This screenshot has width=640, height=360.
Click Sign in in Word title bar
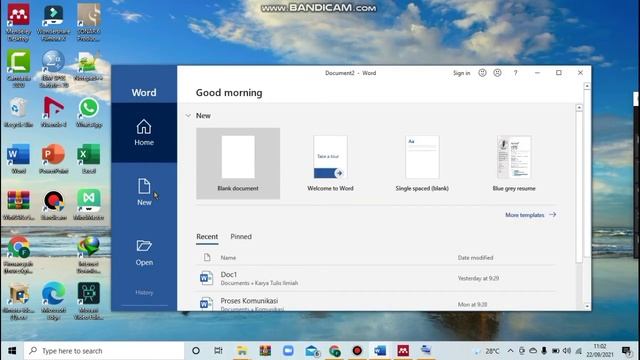(462, 73)
